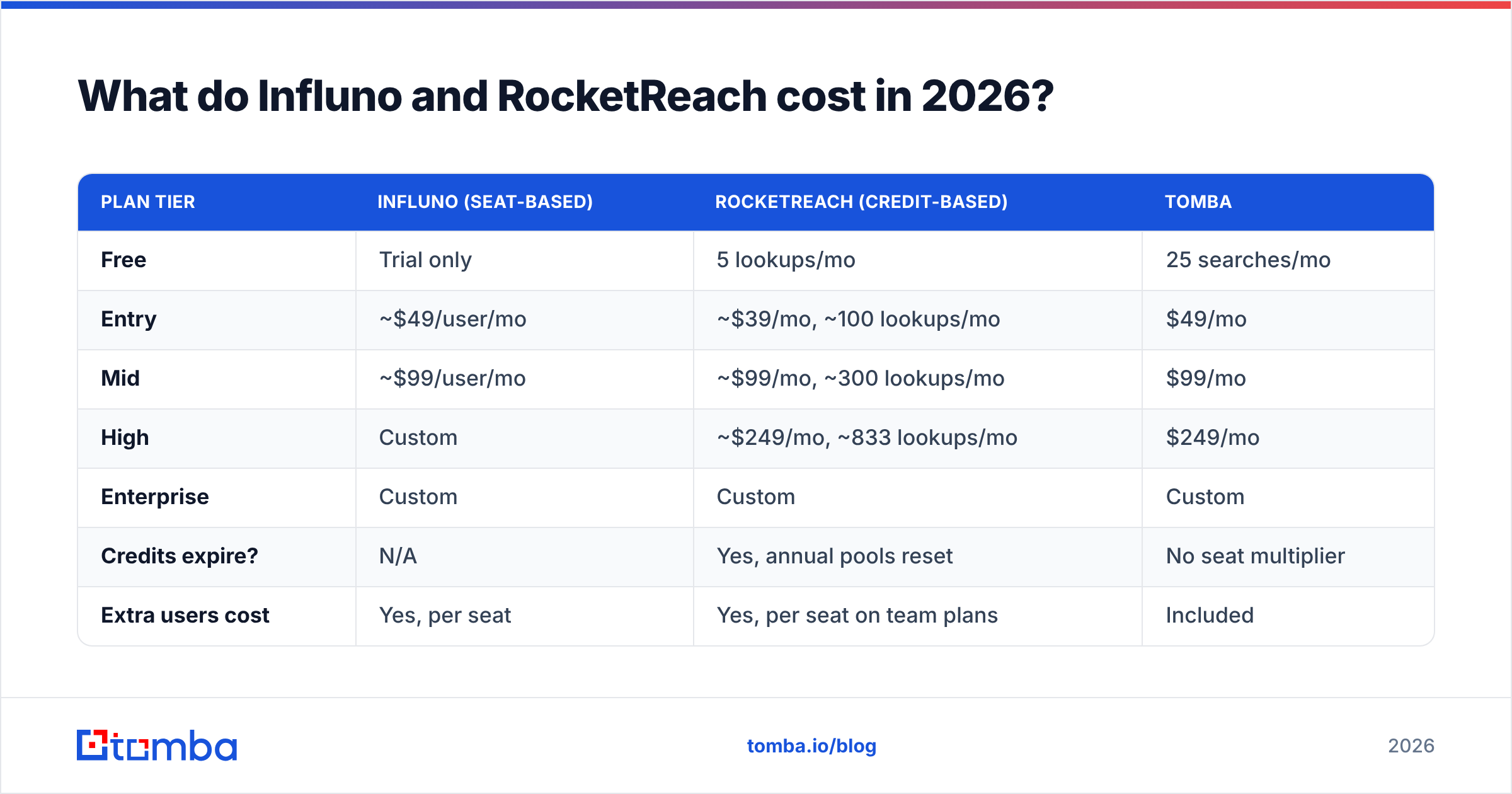Click the Credits expire? row label
The image size is (1512, 794).
(180, 556)
